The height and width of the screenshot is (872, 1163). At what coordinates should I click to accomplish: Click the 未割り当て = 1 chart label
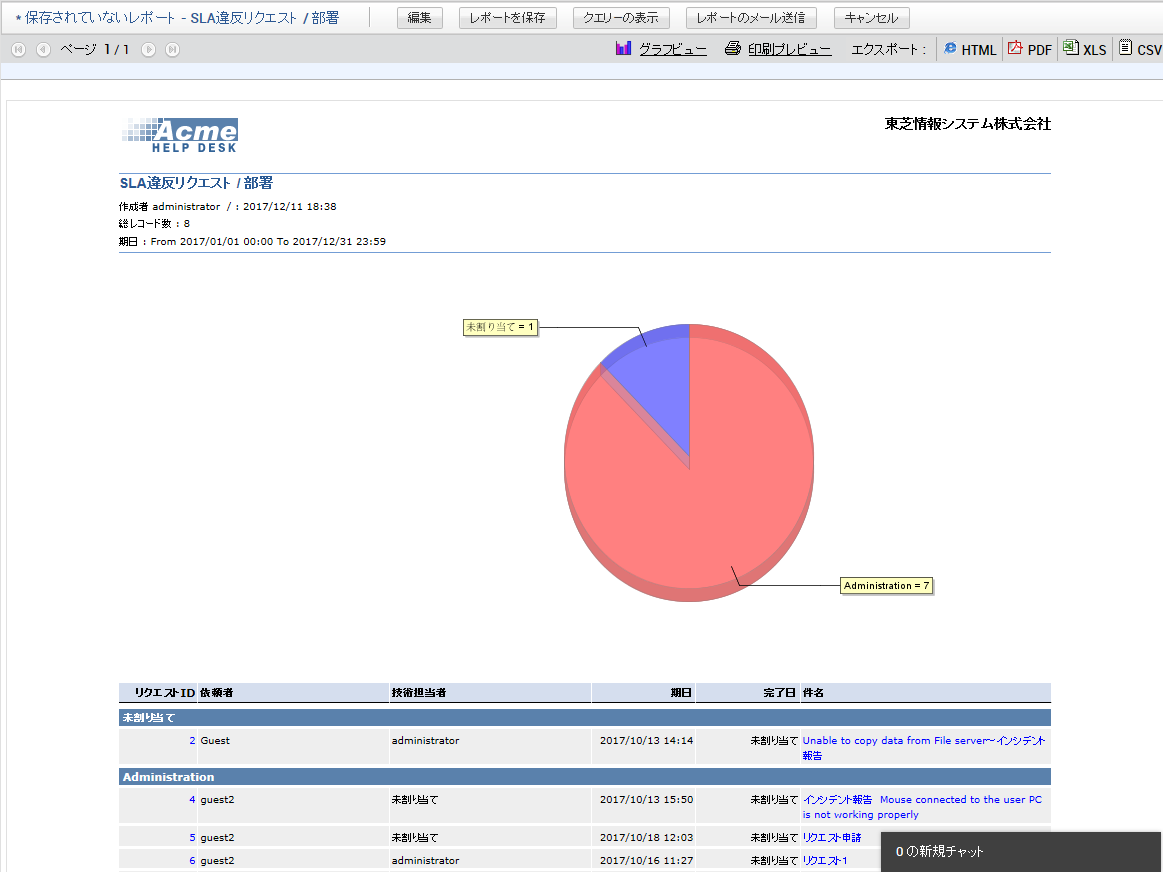[x=500, y=327]
